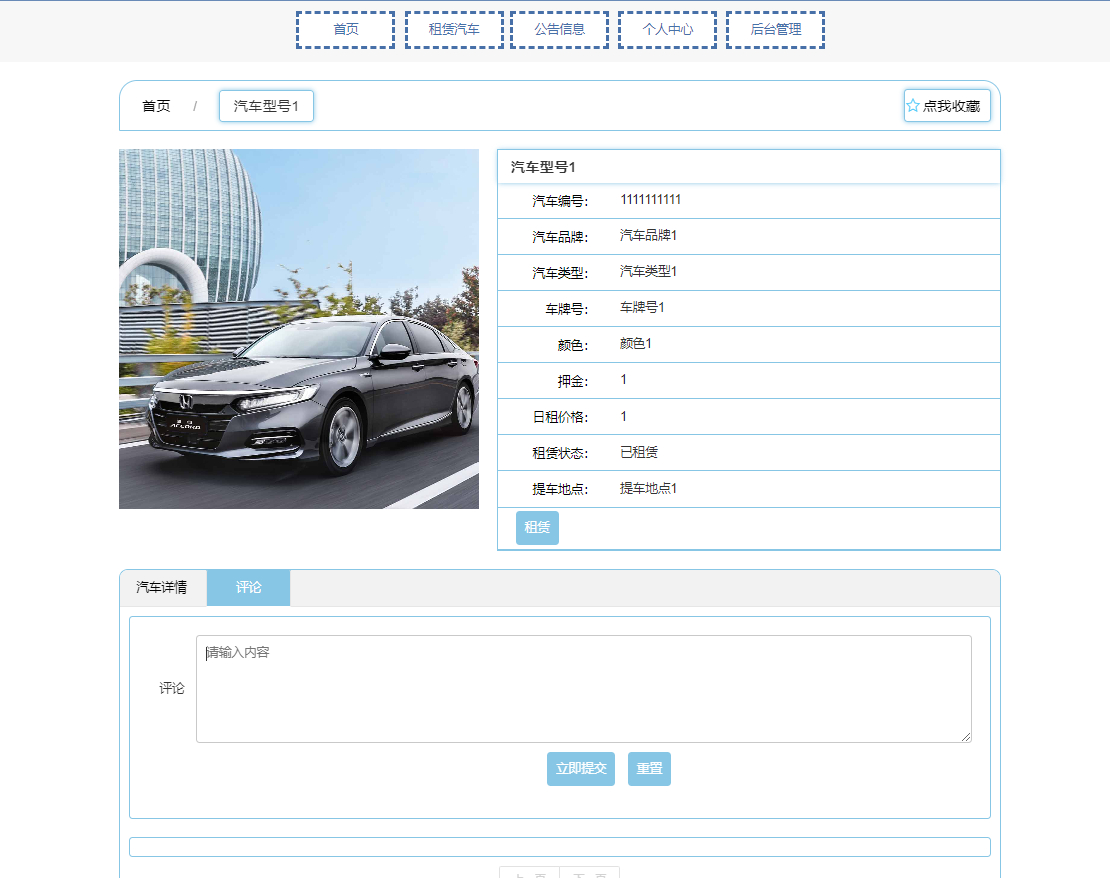Switch to the 评论 tab
Image resolution: width=1110 pixels, height=878 pixels.
coord(248,587)
